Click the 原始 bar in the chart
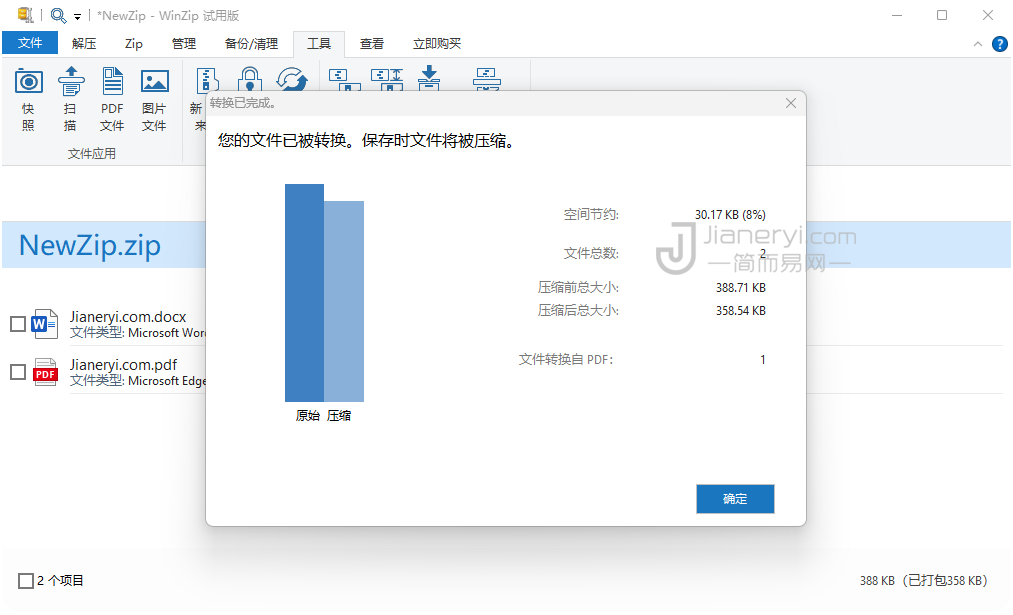1013x615 pixels. [304, 293]
